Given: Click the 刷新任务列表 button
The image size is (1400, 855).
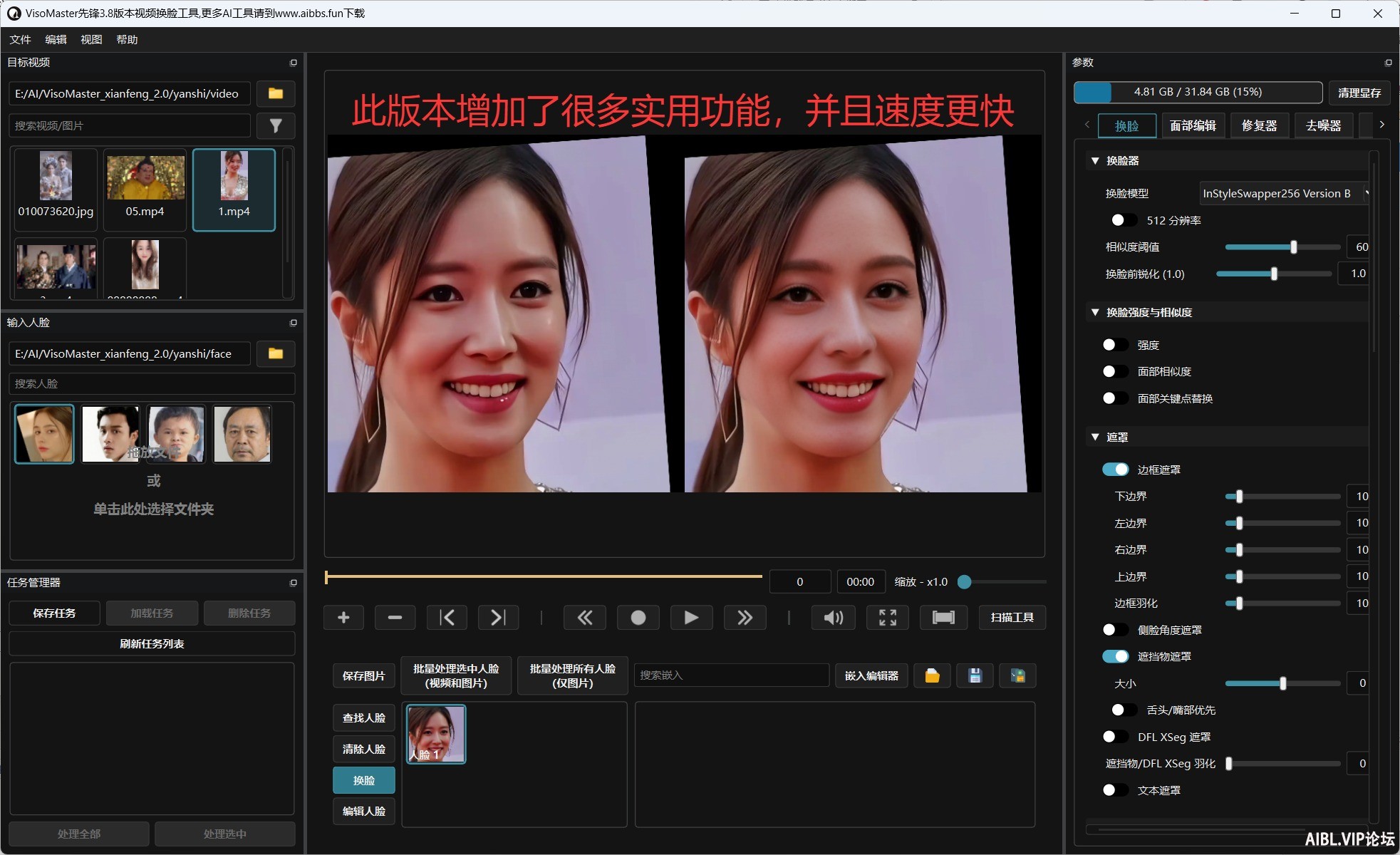Looking at the screenshot, I should [x=152, y=643].
